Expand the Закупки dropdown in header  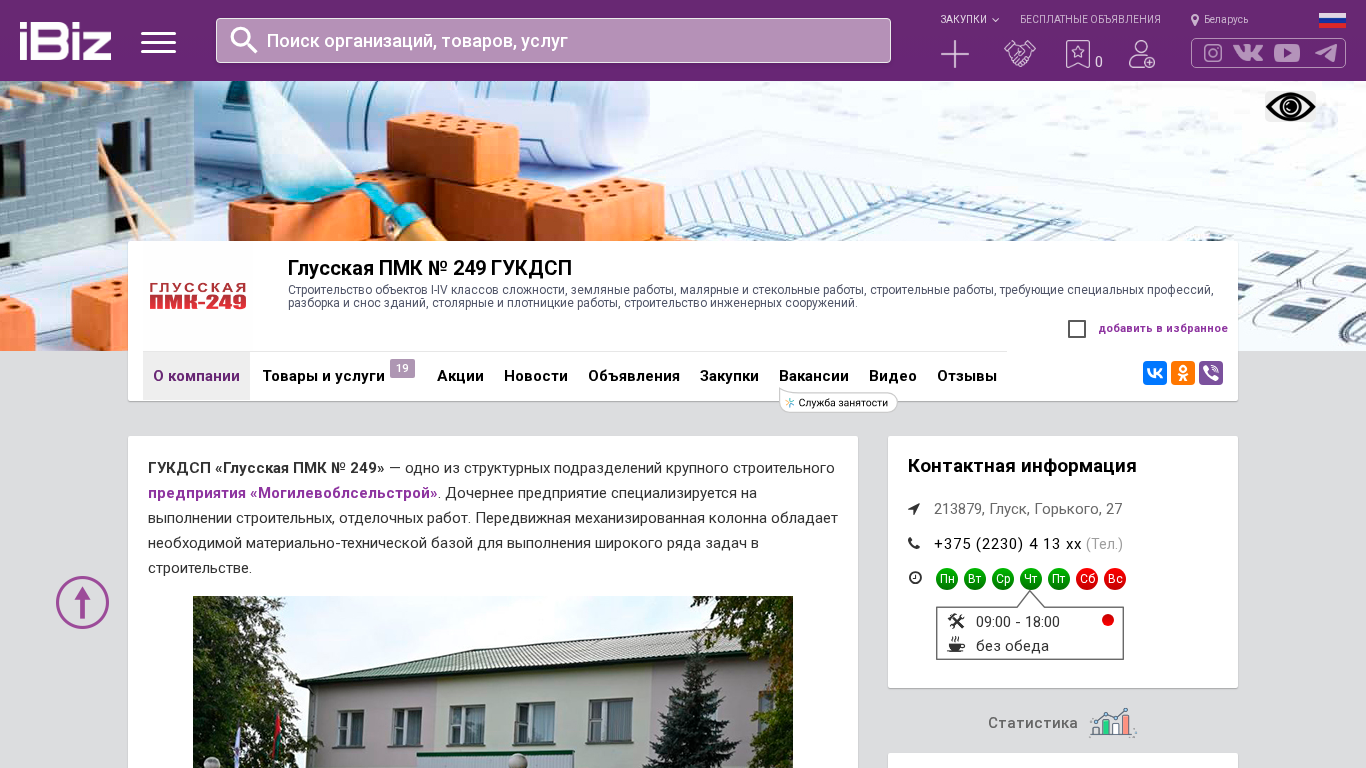coord(969,19)
